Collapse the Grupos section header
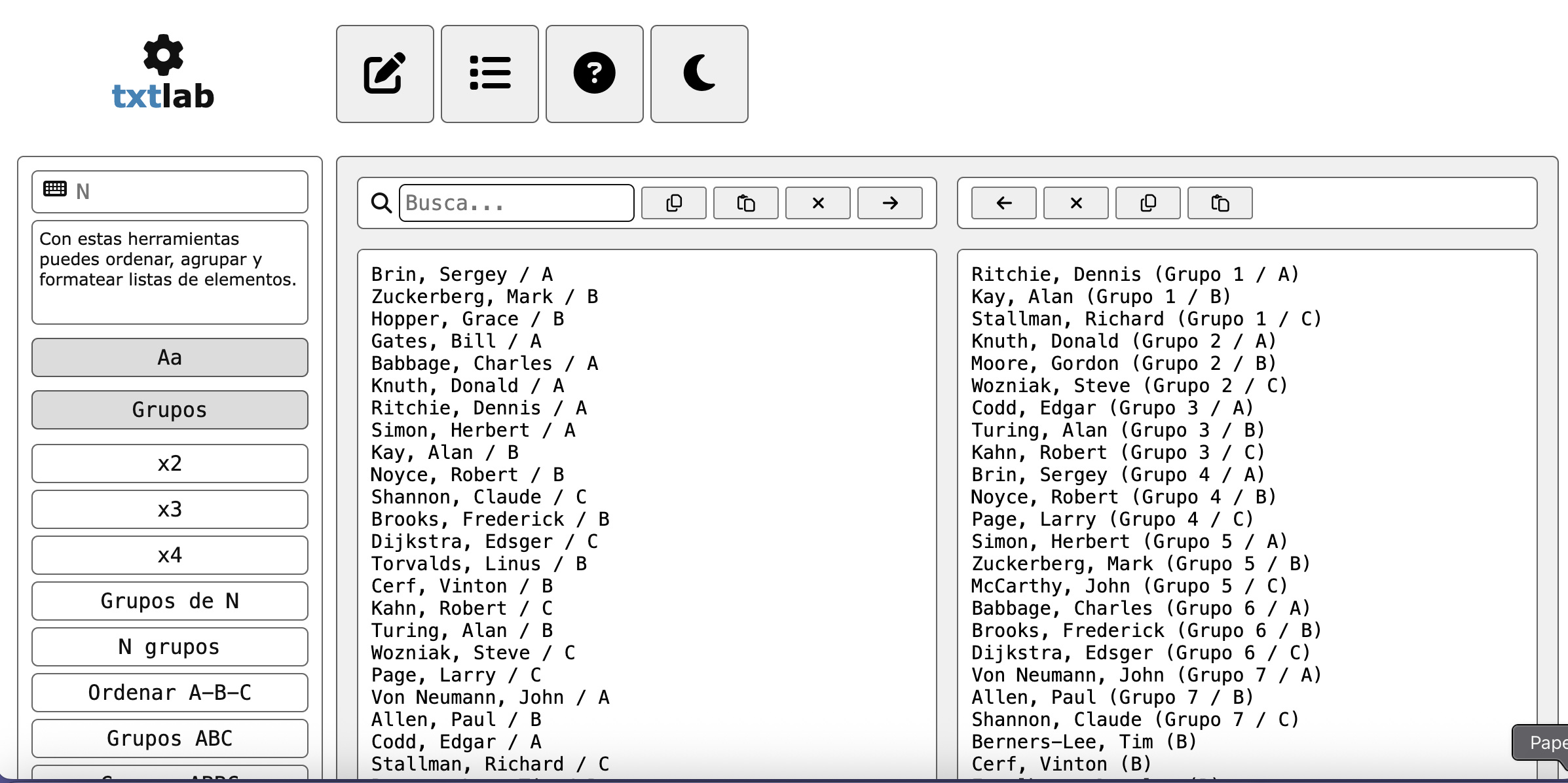 tap(170, 410)
